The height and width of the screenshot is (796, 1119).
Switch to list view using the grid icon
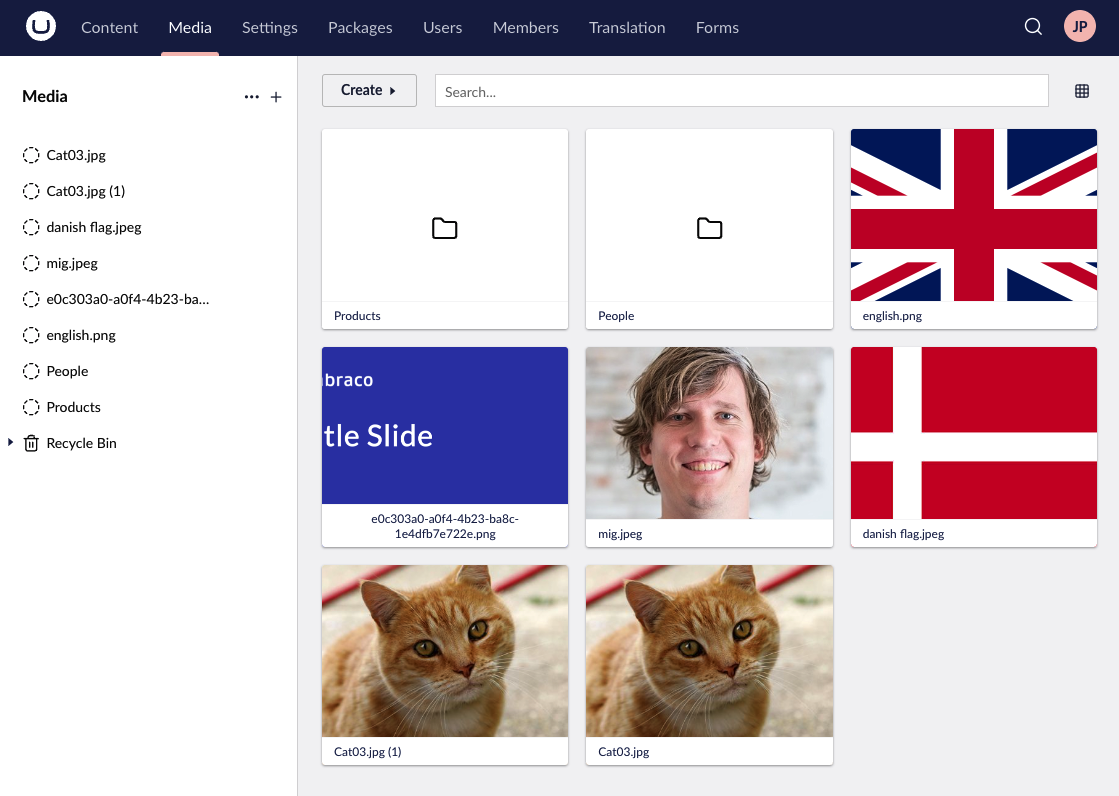[x=1081, y=91]
